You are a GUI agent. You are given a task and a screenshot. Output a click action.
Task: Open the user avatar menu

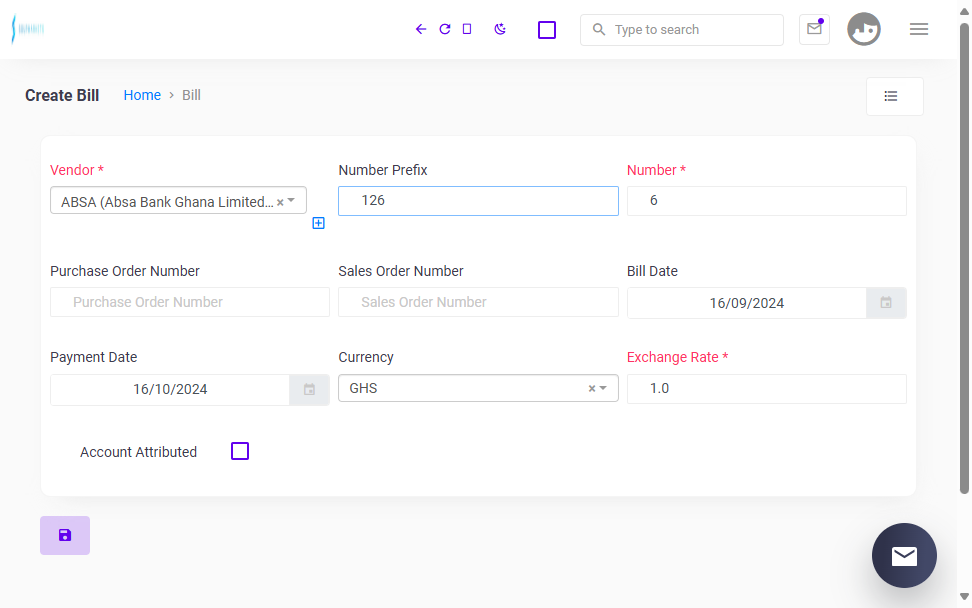pos(864,29)
